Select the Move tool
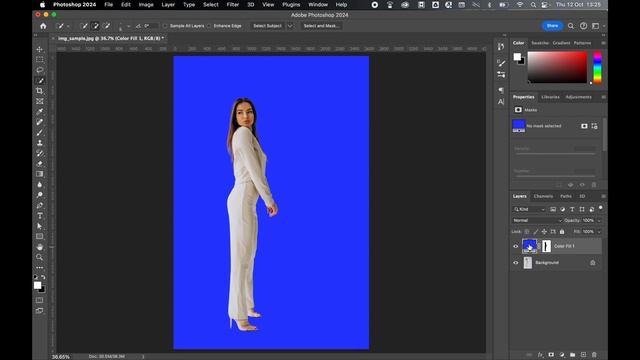640x360 pixels. click(x=40, y=49)
